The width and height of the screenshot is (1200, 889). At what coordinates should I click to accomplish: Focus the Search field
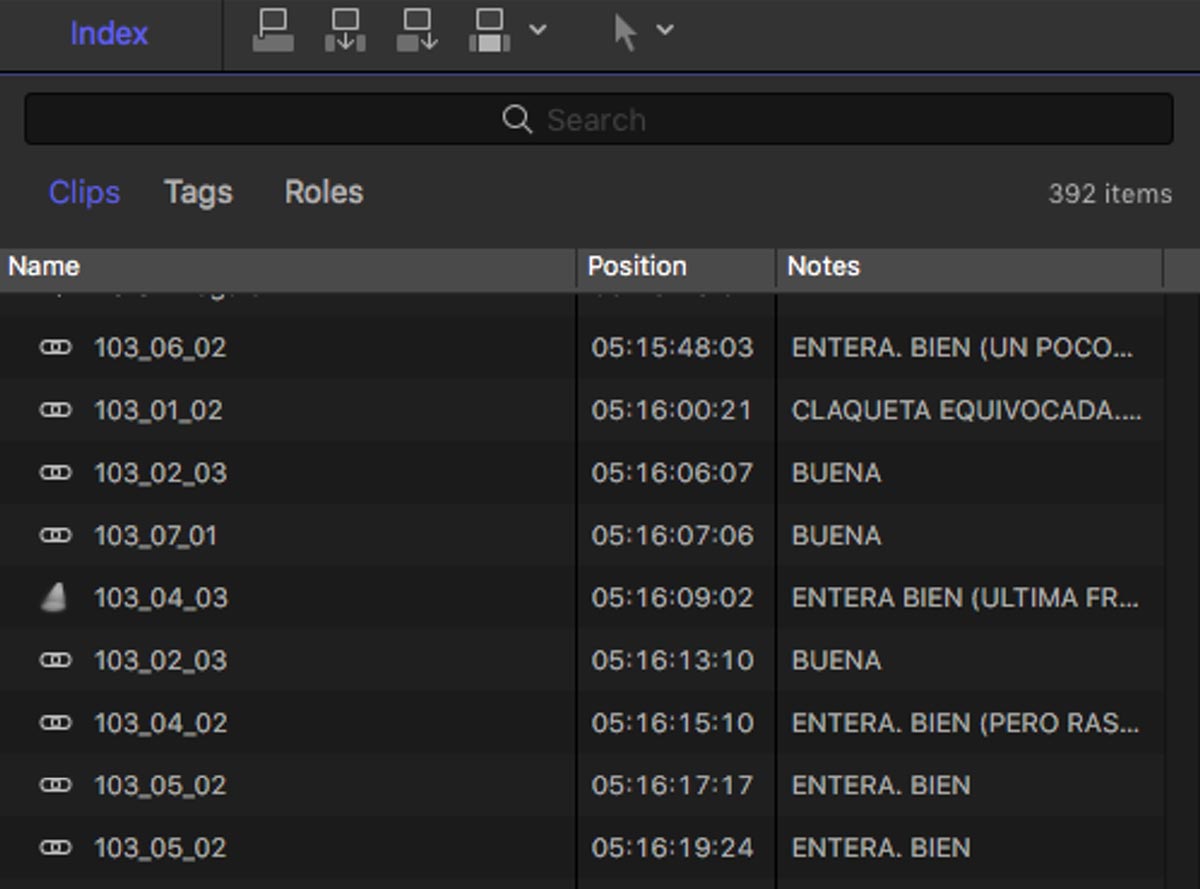(x=598, y=120)
